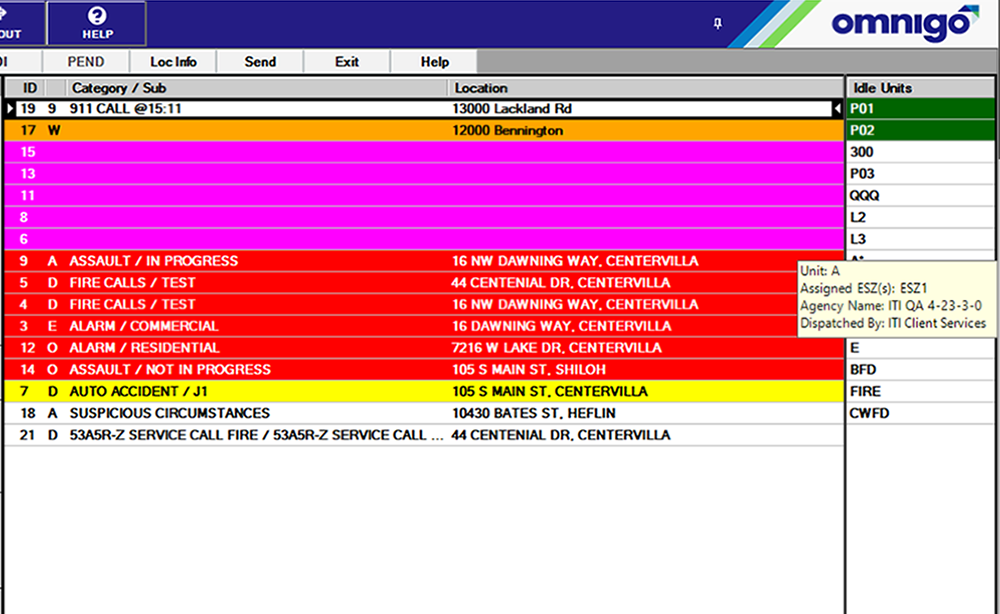
Task: Click the Location column header
Action: (481, 88)
